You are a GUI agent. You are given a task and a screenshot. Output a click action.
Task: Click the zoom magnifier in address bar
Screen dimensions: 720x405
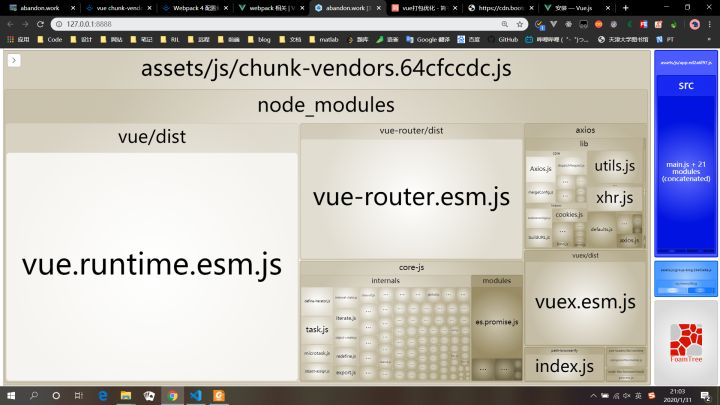(x=505, y=24)
